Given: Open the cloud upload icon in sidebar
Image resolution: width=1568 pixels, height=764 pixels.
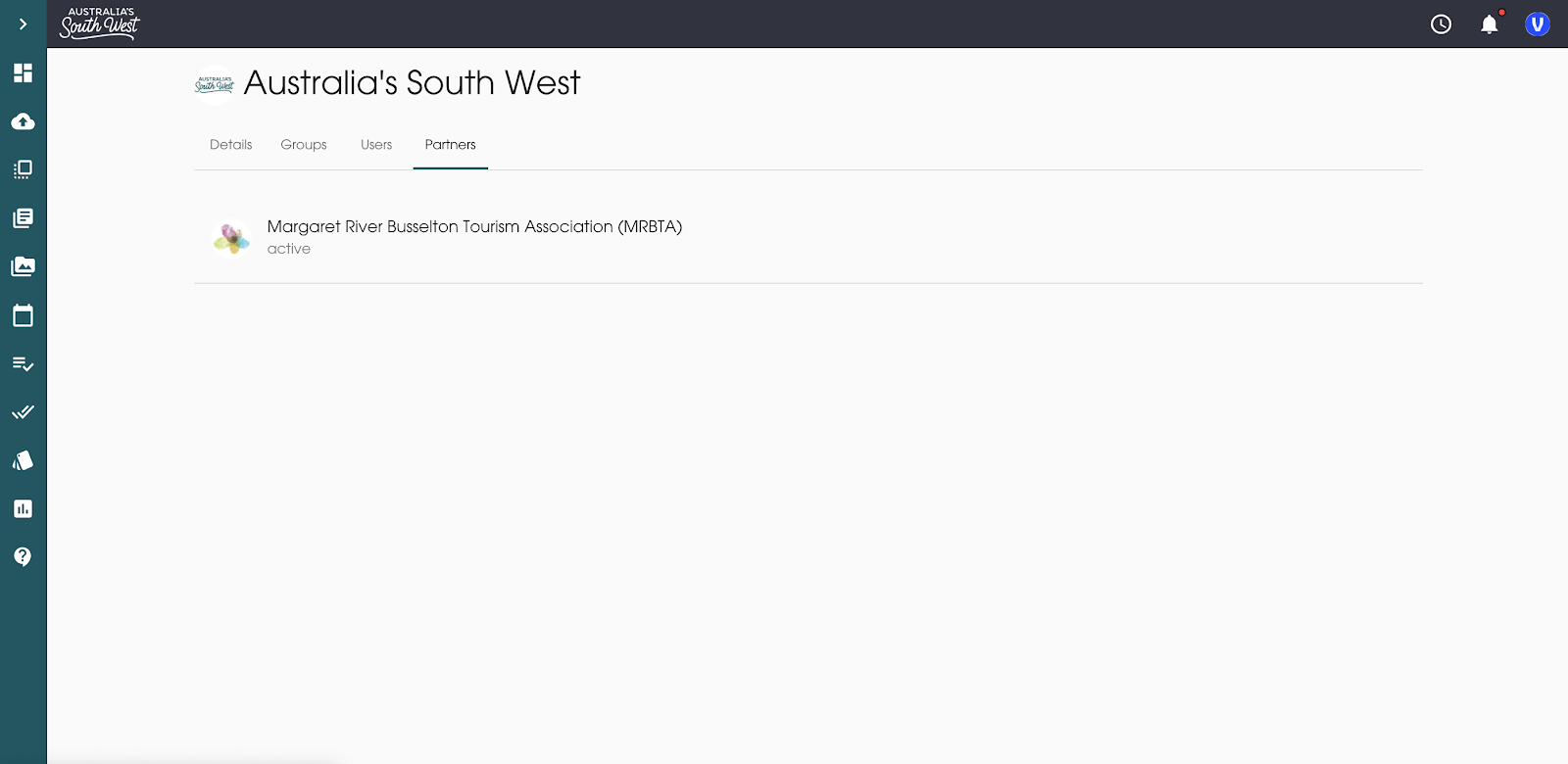Looking at the screenshot, I should pos(23,121).
